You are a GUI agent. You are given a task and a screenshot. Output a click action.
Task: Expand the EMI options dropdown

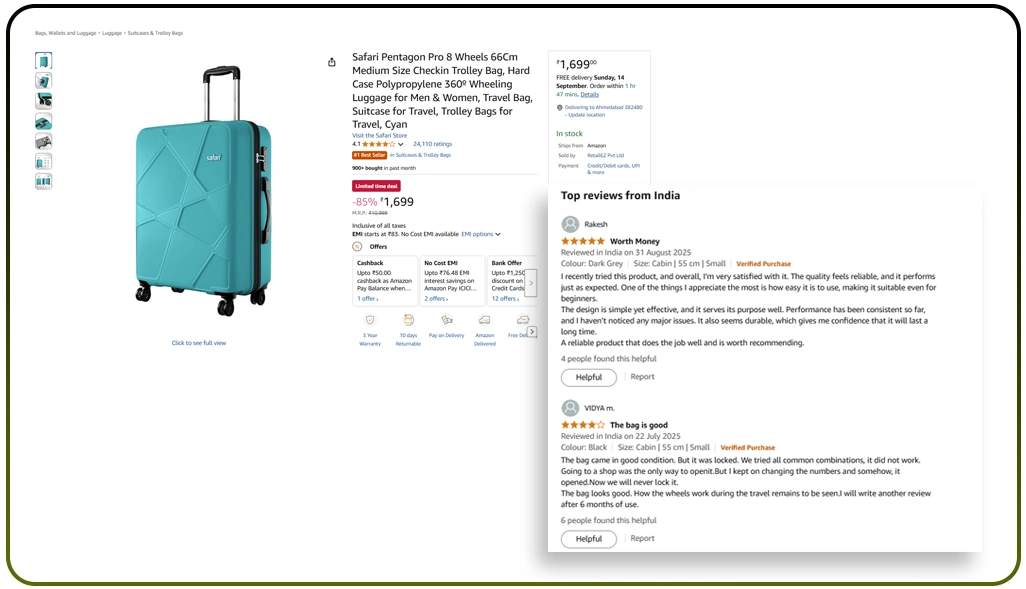click(x=477, y=234)
